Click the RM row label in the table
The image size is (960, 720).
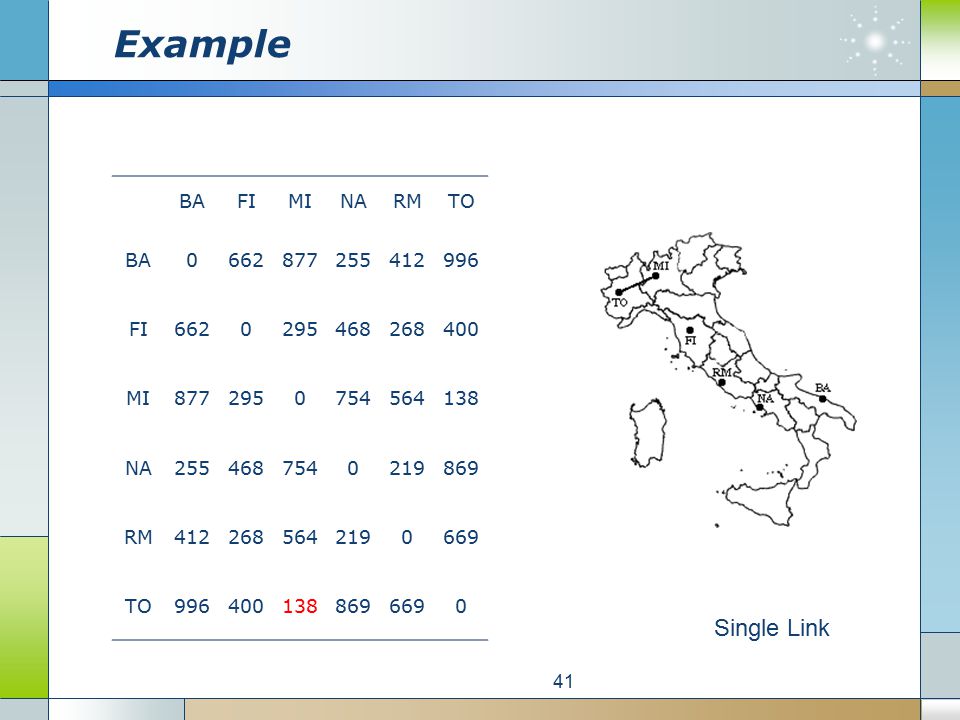point(138,537)
